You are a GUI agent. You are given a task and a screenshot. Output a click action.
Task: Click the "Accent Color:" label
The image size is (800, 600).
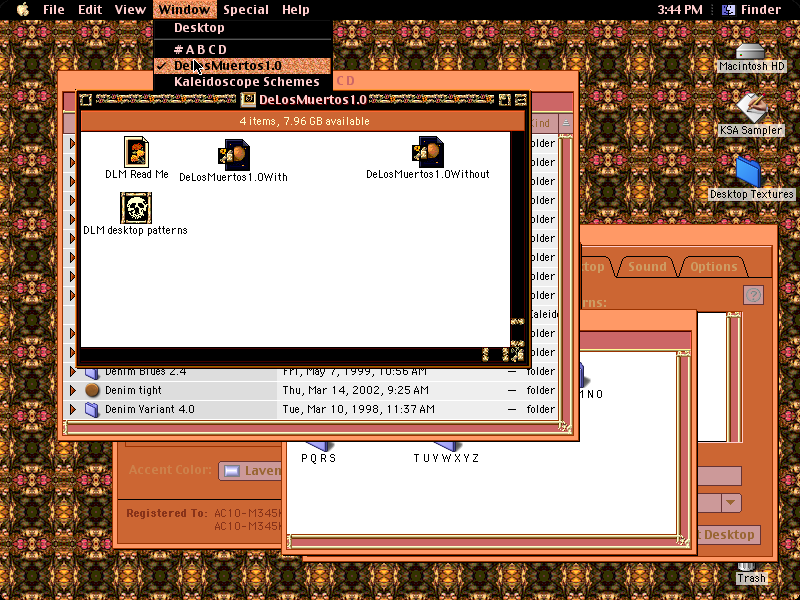[170, 470]
